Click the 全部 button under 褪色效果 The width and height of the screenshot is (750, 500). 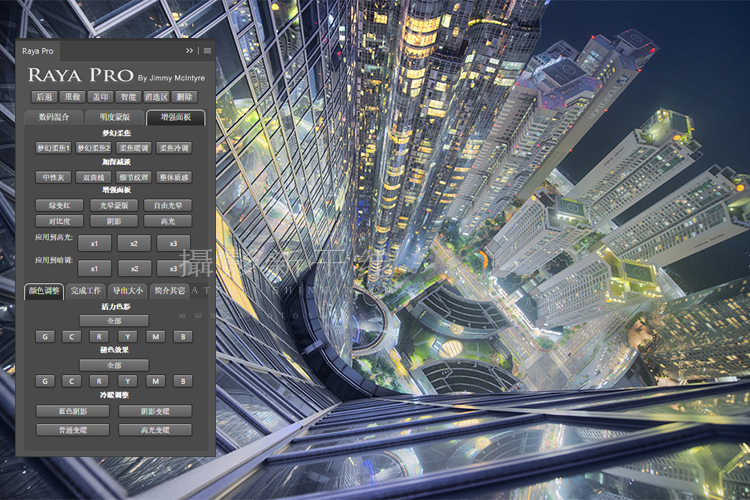click(x=114, y=365)
